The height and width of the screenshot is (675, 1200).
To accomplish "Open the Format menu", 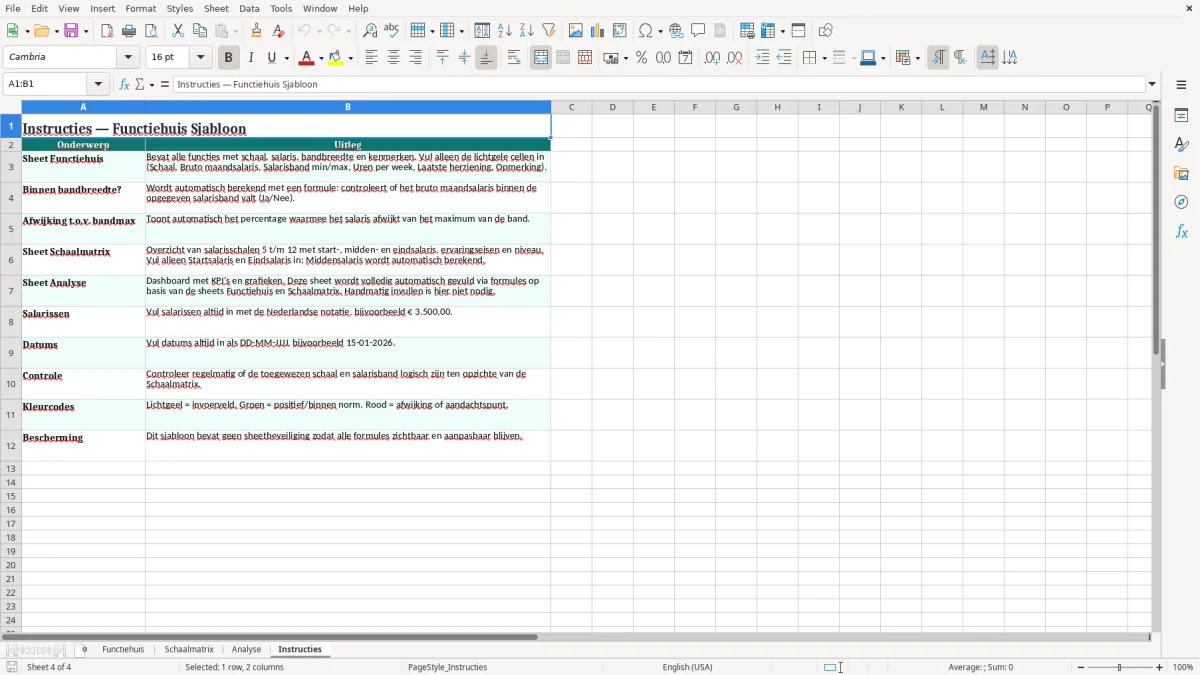I will pos(140,8).
